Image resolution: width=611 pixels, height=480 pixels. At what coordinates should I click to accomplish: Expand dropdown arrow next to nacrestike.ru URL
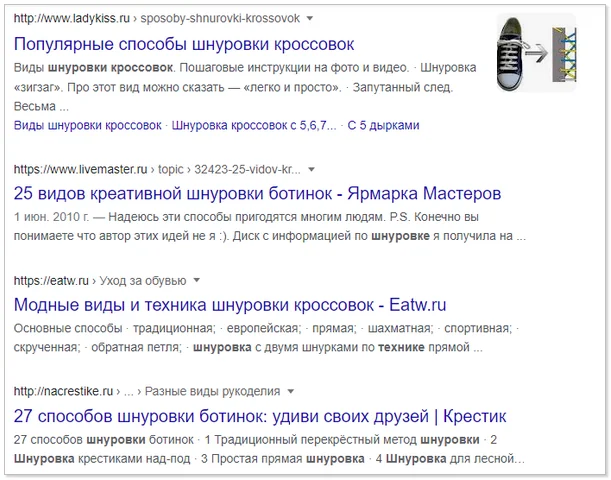coord(290,391)
